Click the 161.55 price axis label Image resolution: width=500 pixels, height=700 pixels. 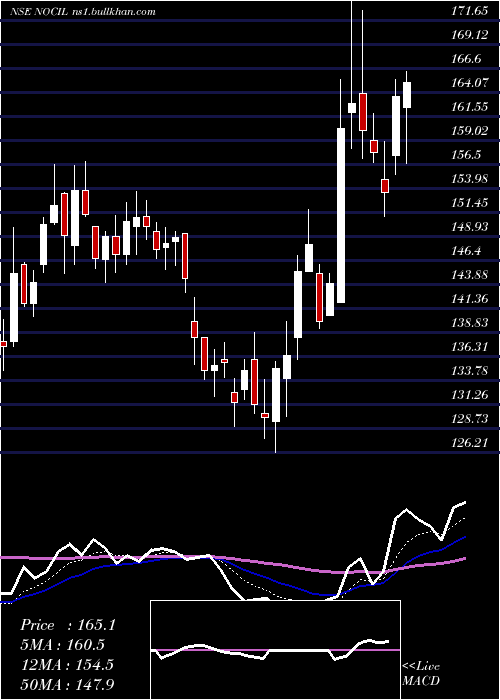pyautogui.click(x=469, y=107)
